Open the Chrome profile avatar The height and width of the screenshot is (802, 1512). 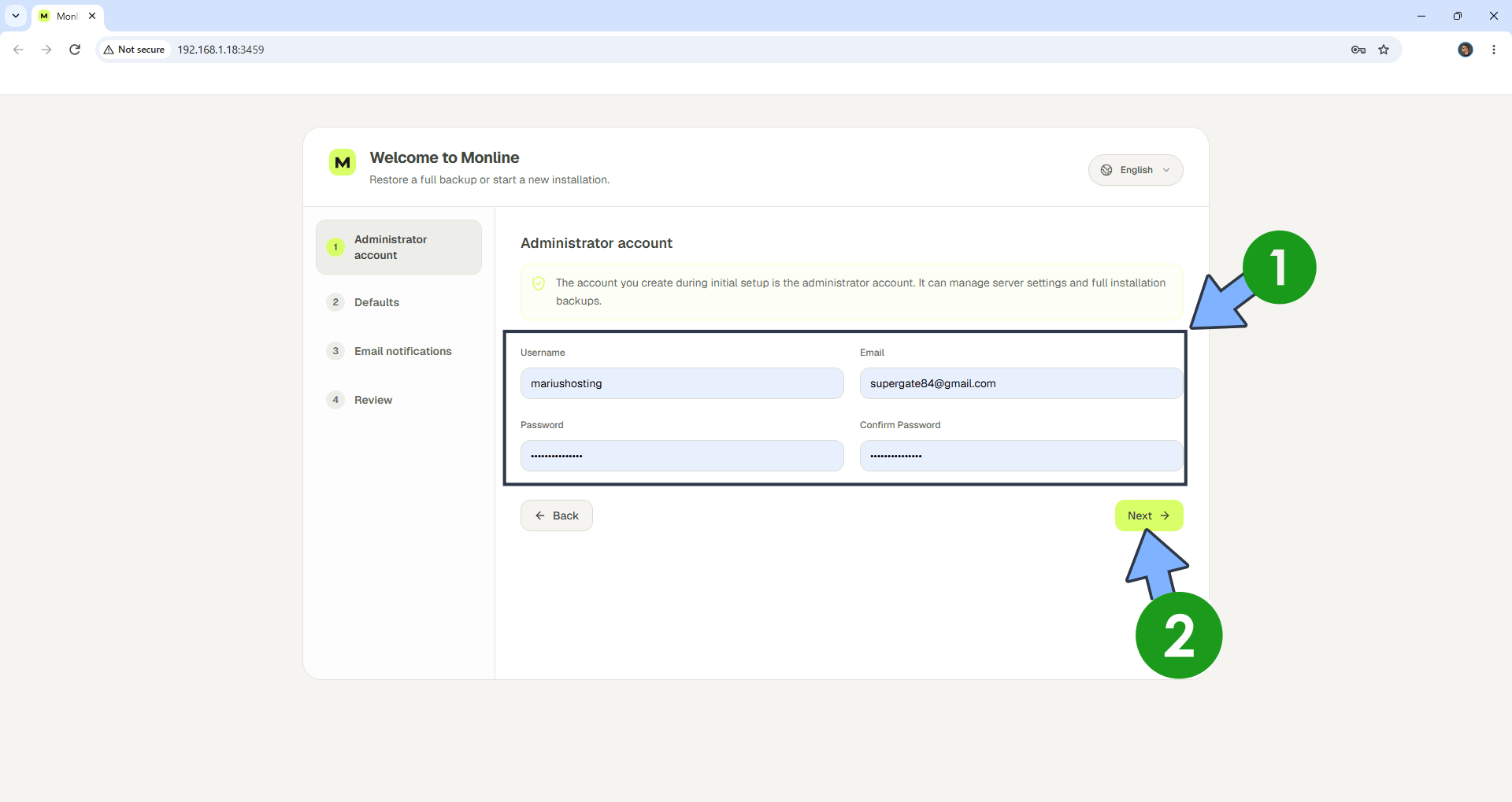[1466, 50]
